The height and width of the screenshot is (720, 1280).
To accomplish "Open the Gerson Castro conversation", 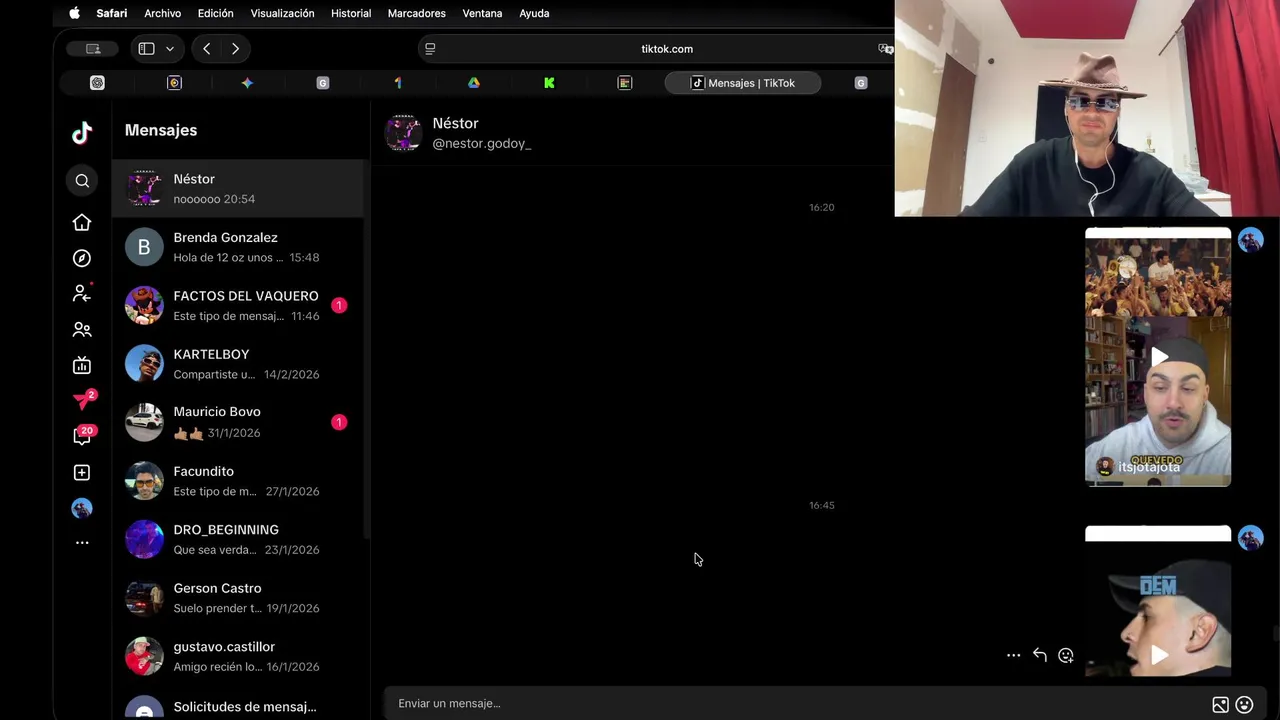I will (x=238, y=598).
